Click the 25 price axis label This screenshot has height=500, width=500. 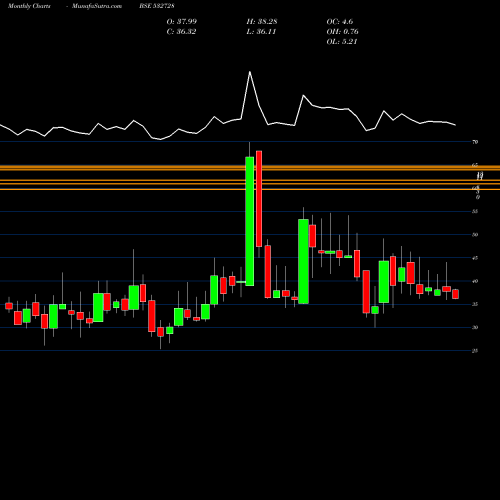(475, 351)
